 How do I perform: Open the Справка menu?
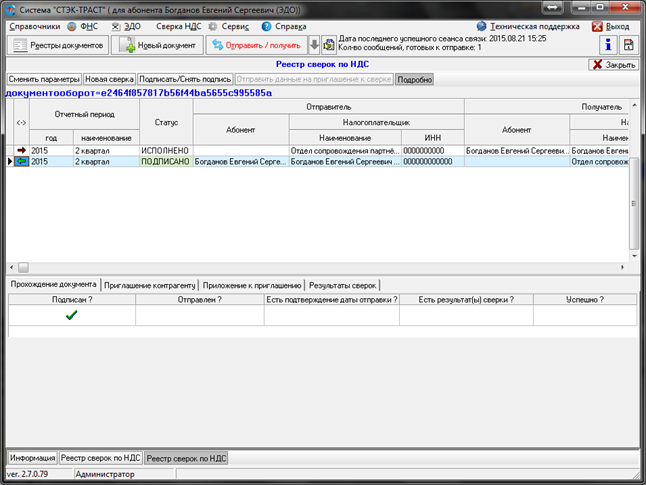tap(290, 26)
